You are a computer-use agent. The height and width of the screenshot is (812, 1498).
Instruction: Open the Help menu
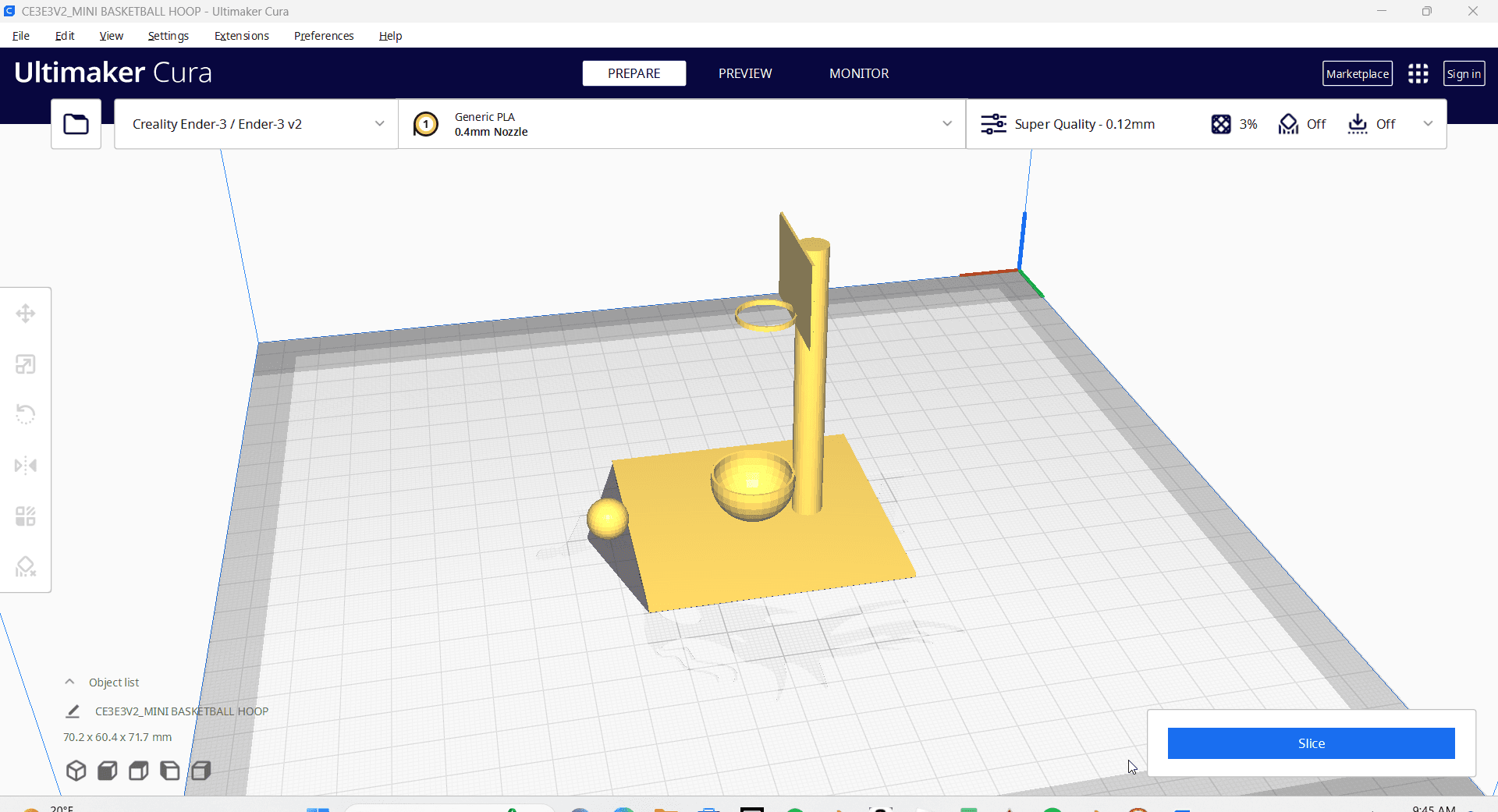coord(390,36)
